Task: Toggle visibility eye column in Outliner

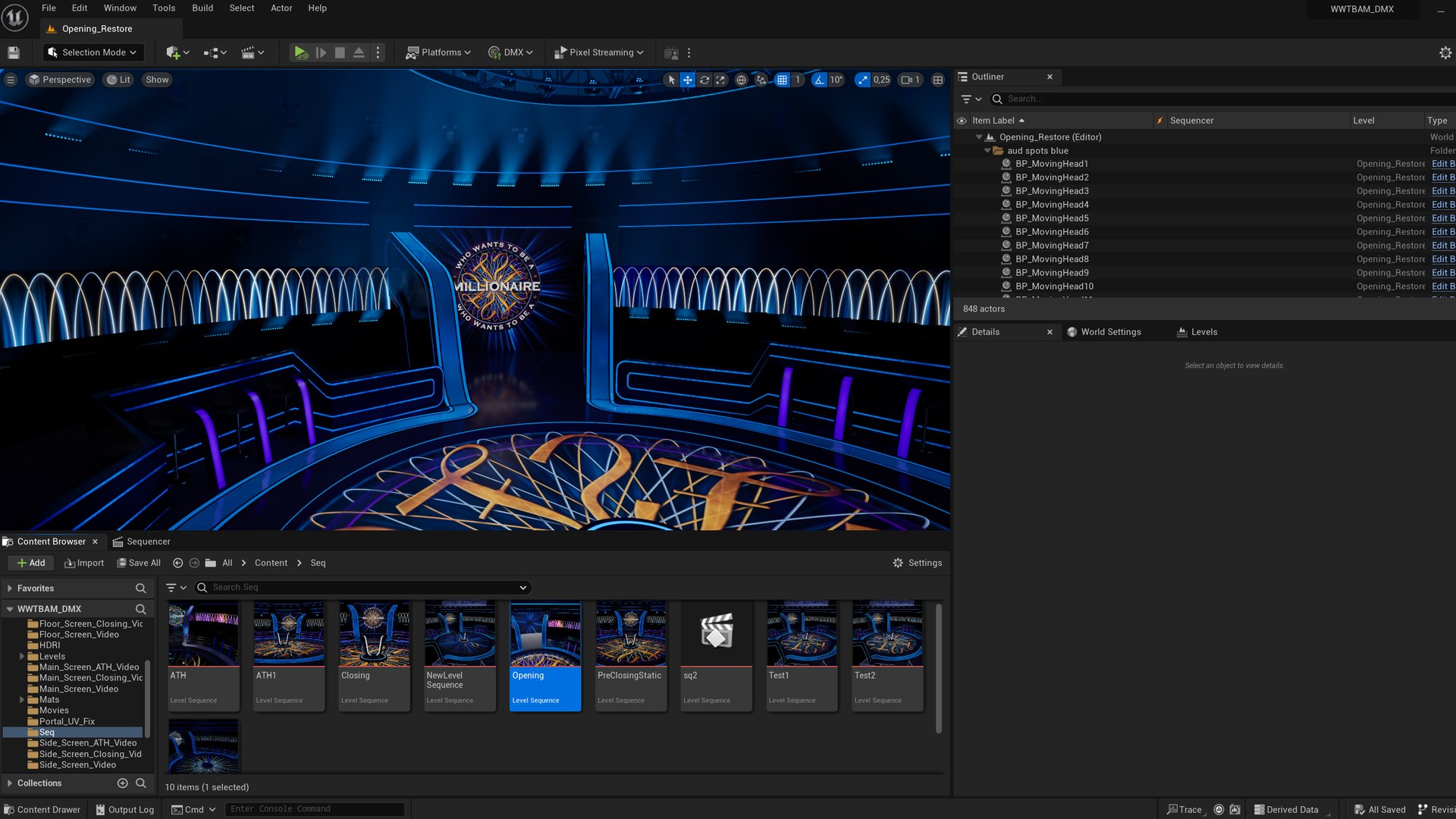Action: point(962,121)
